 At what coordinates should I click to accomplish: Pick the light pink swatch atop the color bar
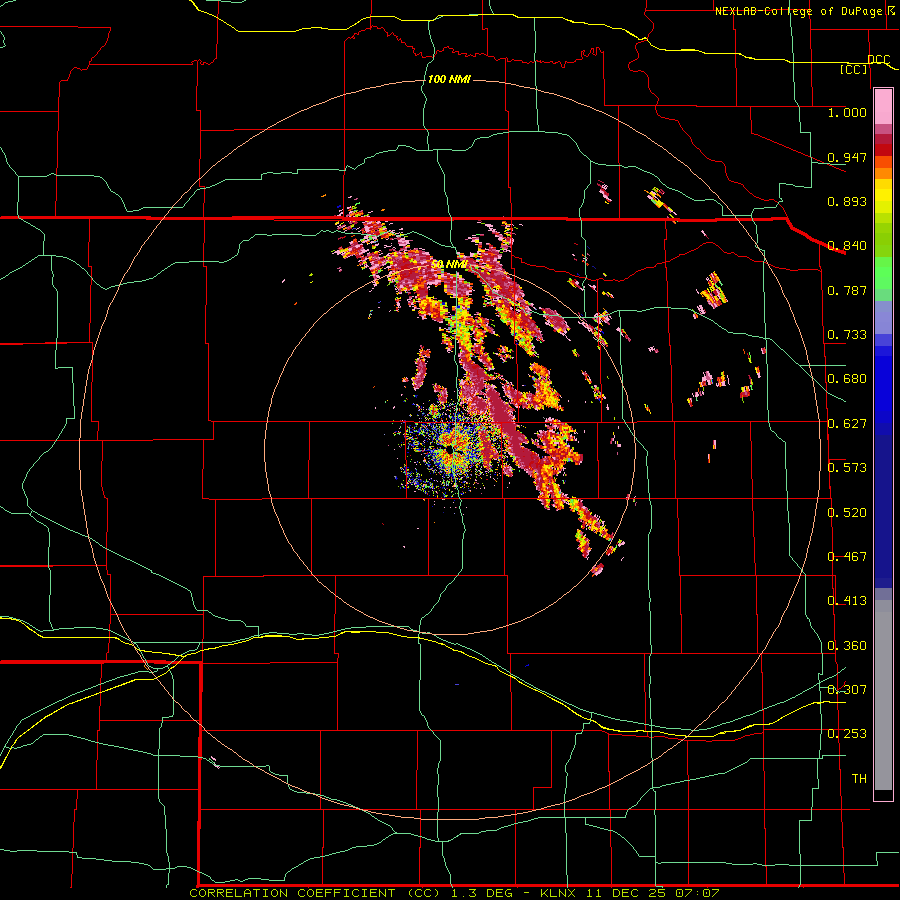tap(883, 107)
